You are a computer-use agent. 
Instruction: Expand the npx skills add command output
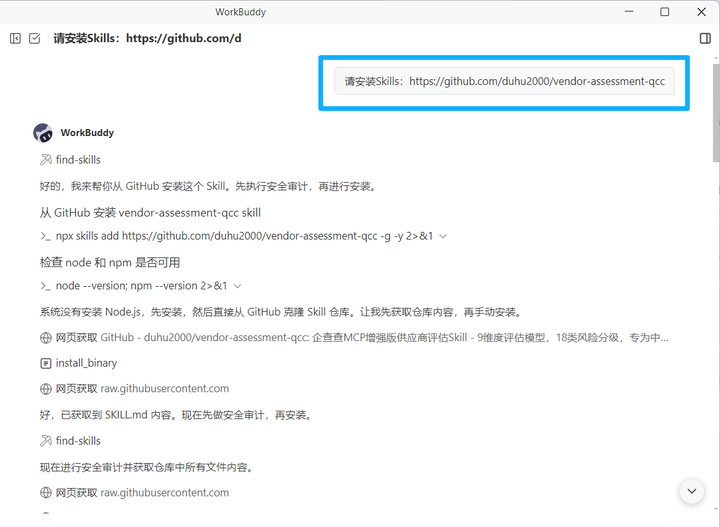(443, 236)
